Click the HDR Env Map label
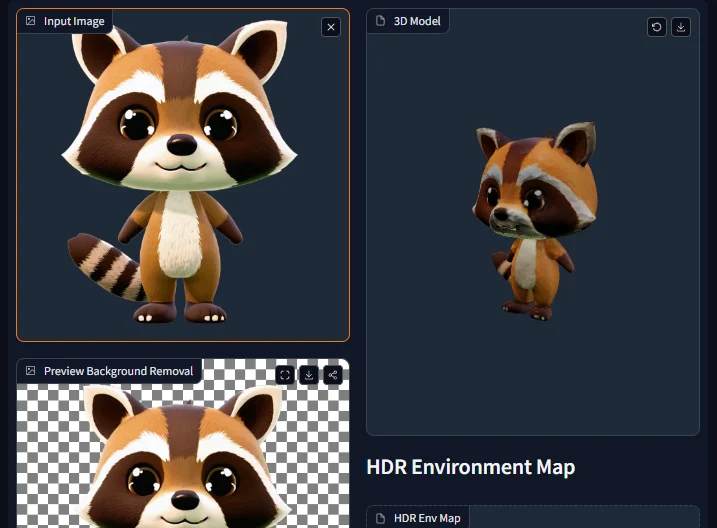717x528 pixels. pos(427,518)
